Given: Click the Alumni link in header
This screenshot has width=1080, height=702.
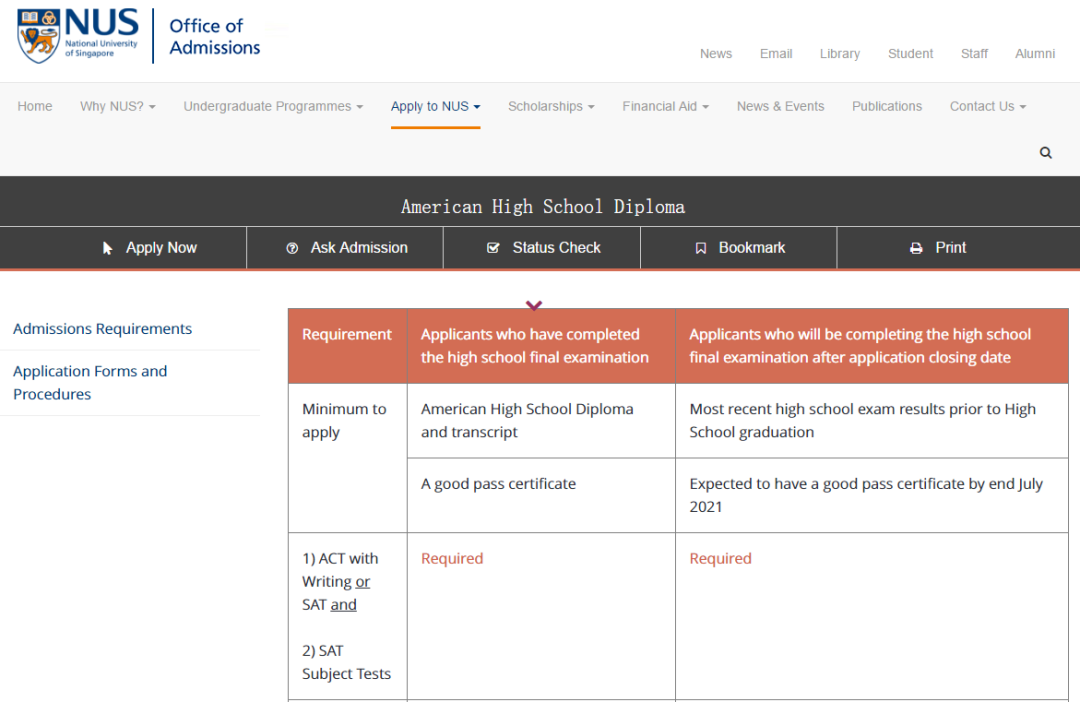Looking at the screenshot, I should click(x=1035, y=54).
